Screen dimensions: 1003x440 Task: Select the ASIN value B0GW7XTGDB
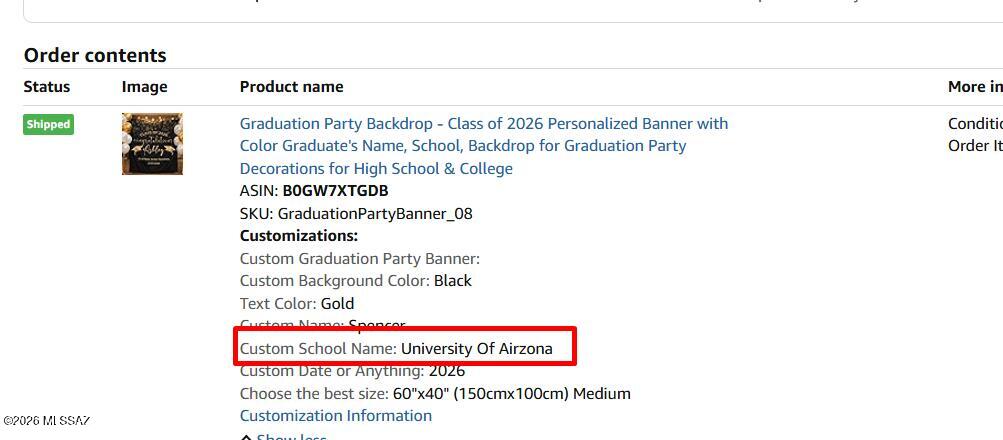pyautogui.click(x=335, y=191)
